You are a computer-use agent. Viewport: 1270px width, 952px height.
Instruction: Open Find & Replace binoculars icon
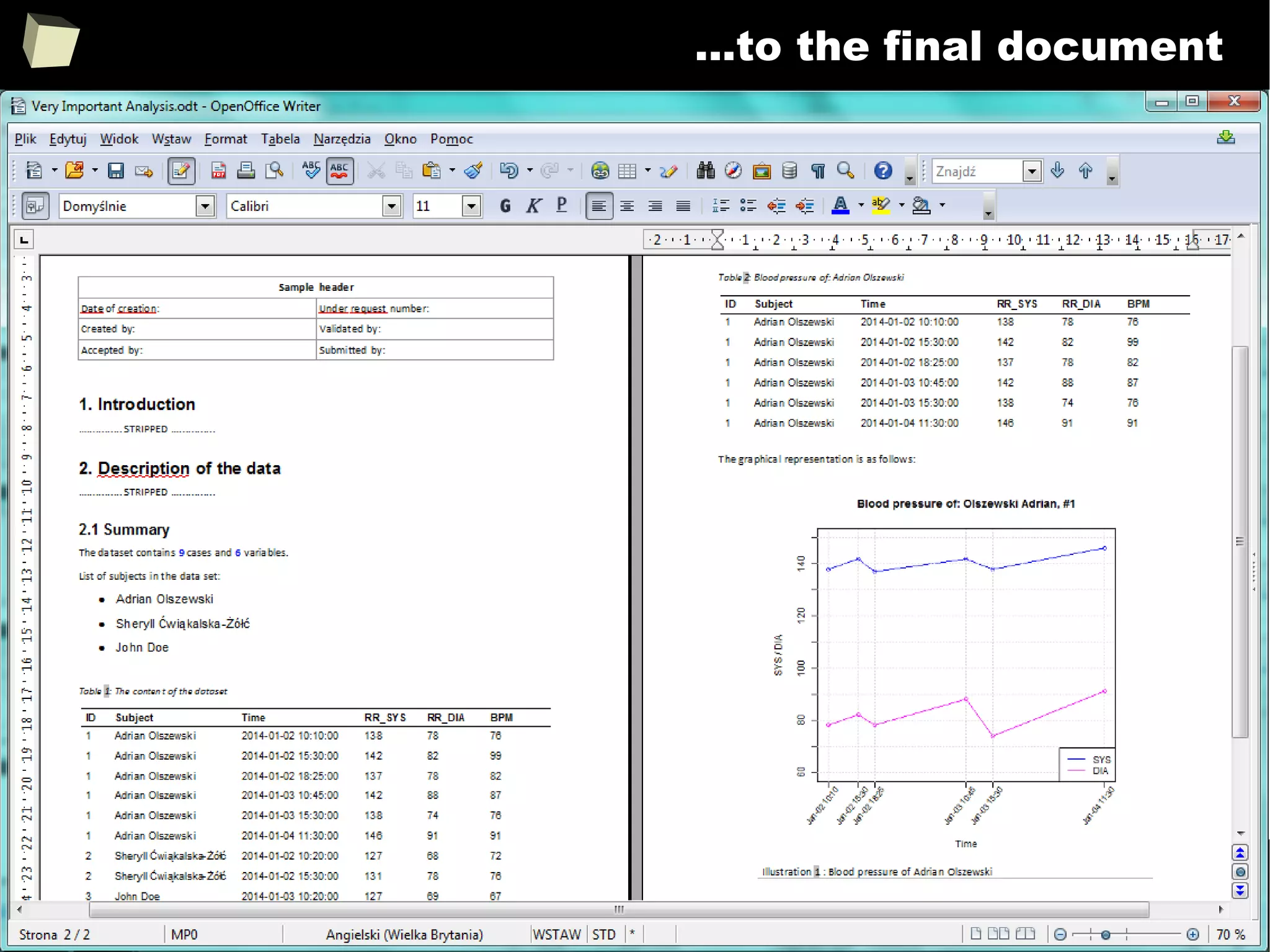point(706,171)
